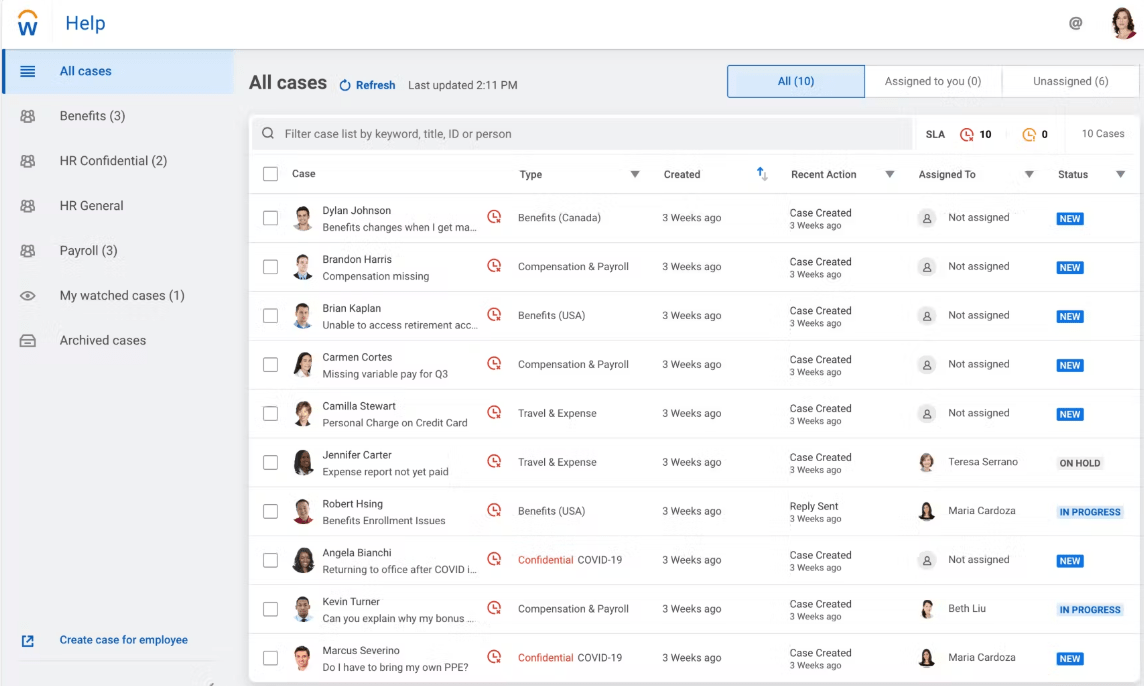Click the filter case list search field
Viewport: 1144px width, 686px height.
coord(500,133)
